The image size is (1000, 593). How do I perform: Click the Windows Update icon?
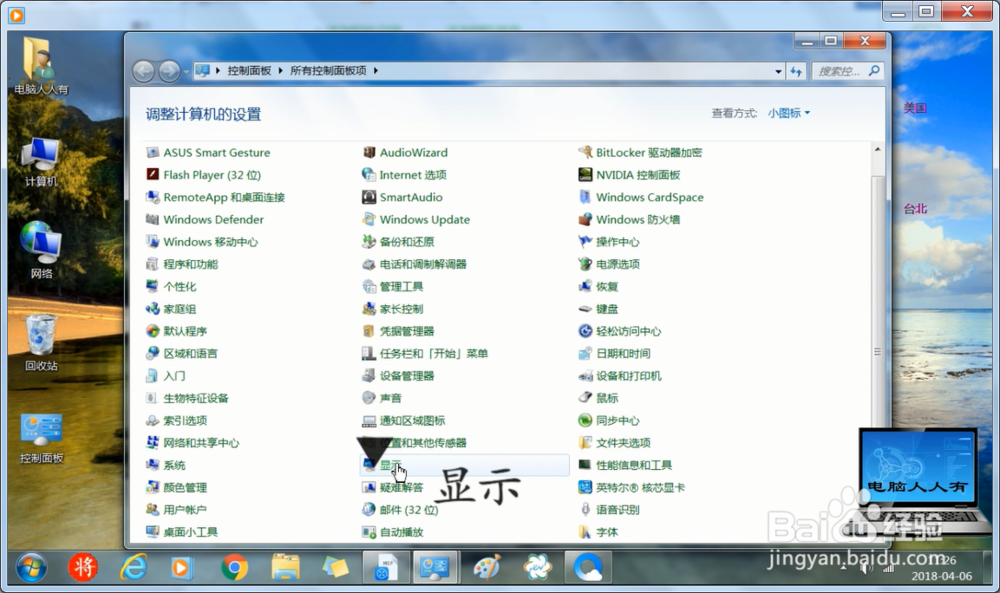[x=369, y=219]
